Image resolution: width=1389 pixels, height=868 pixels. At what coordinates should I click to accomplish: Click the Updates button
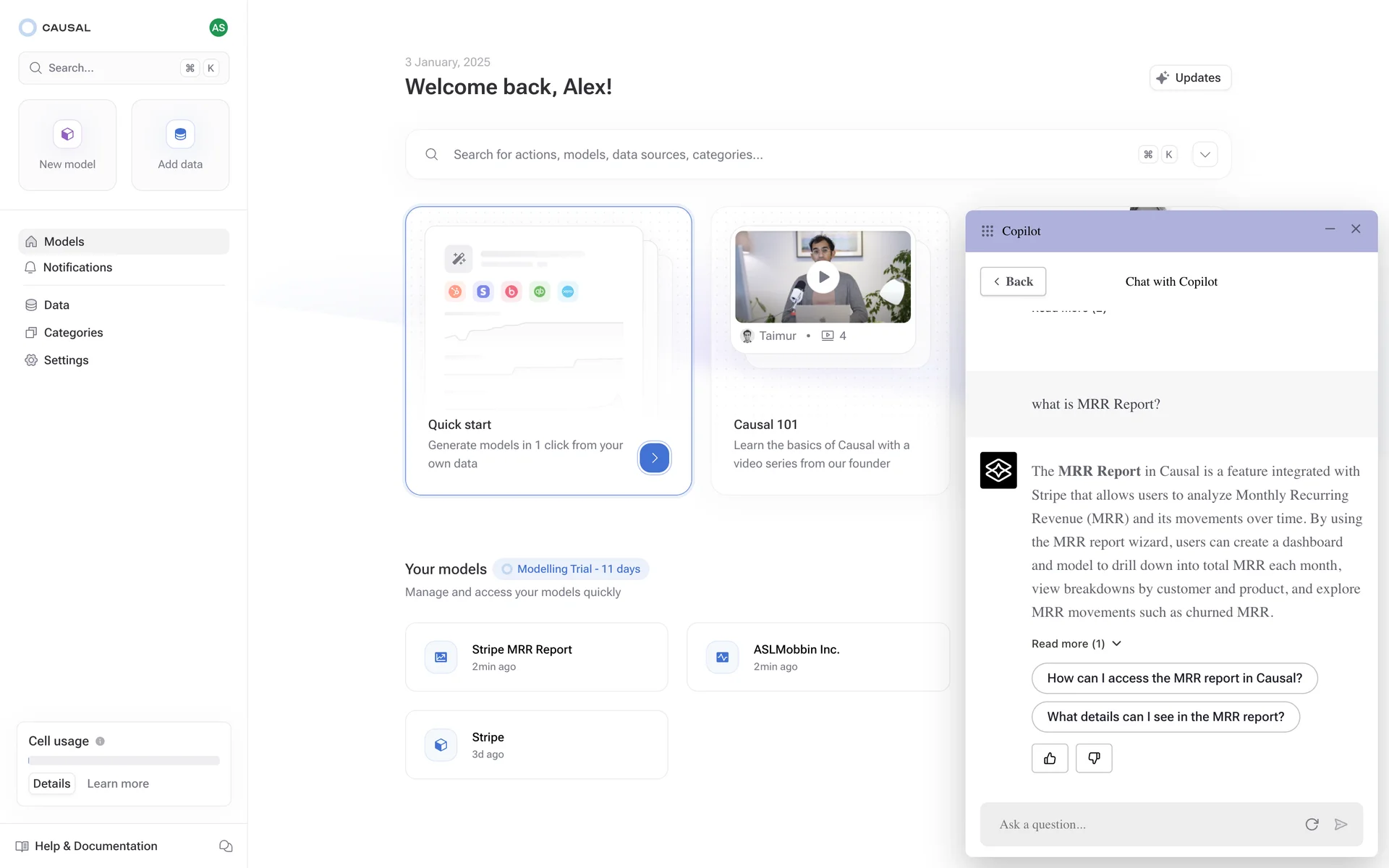(x=1190, y=78)
